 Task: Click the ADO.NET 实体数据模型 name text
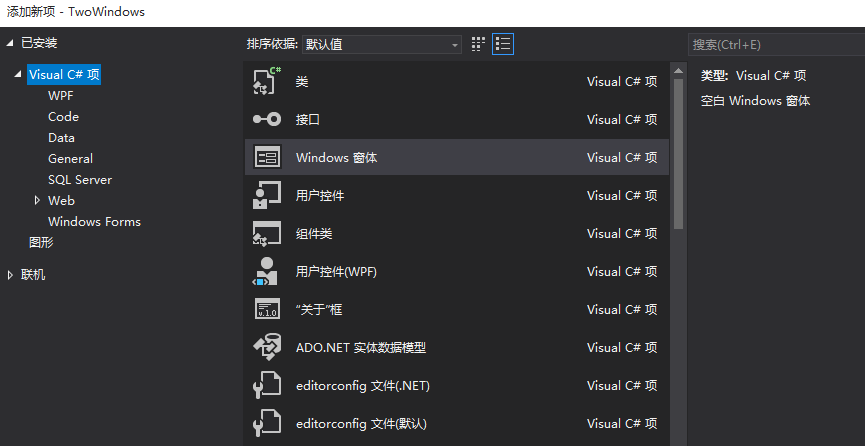click(361, 348)
